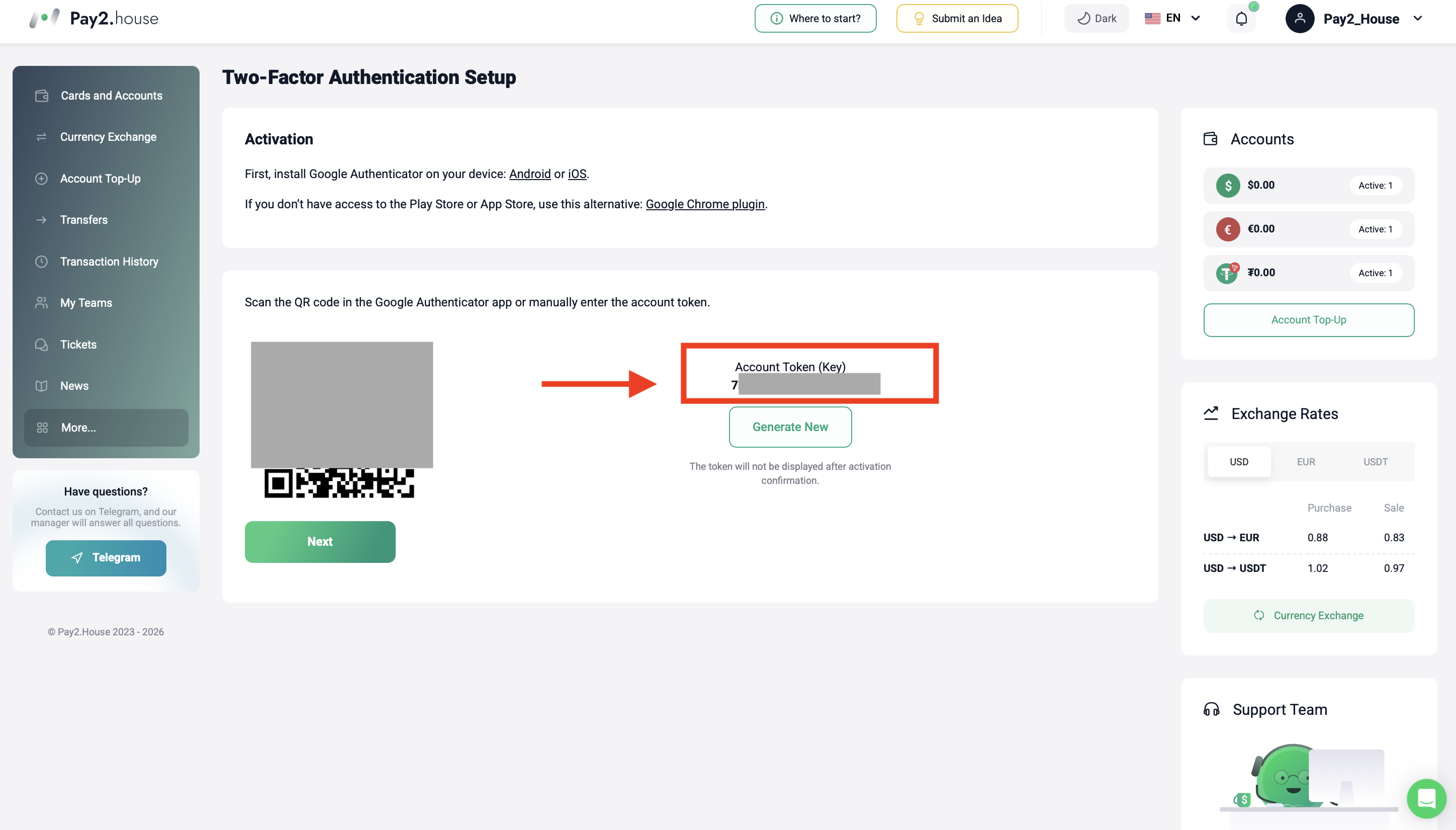Click the Transfers arrow icon
1456x830 pixels.
(42, 220)
